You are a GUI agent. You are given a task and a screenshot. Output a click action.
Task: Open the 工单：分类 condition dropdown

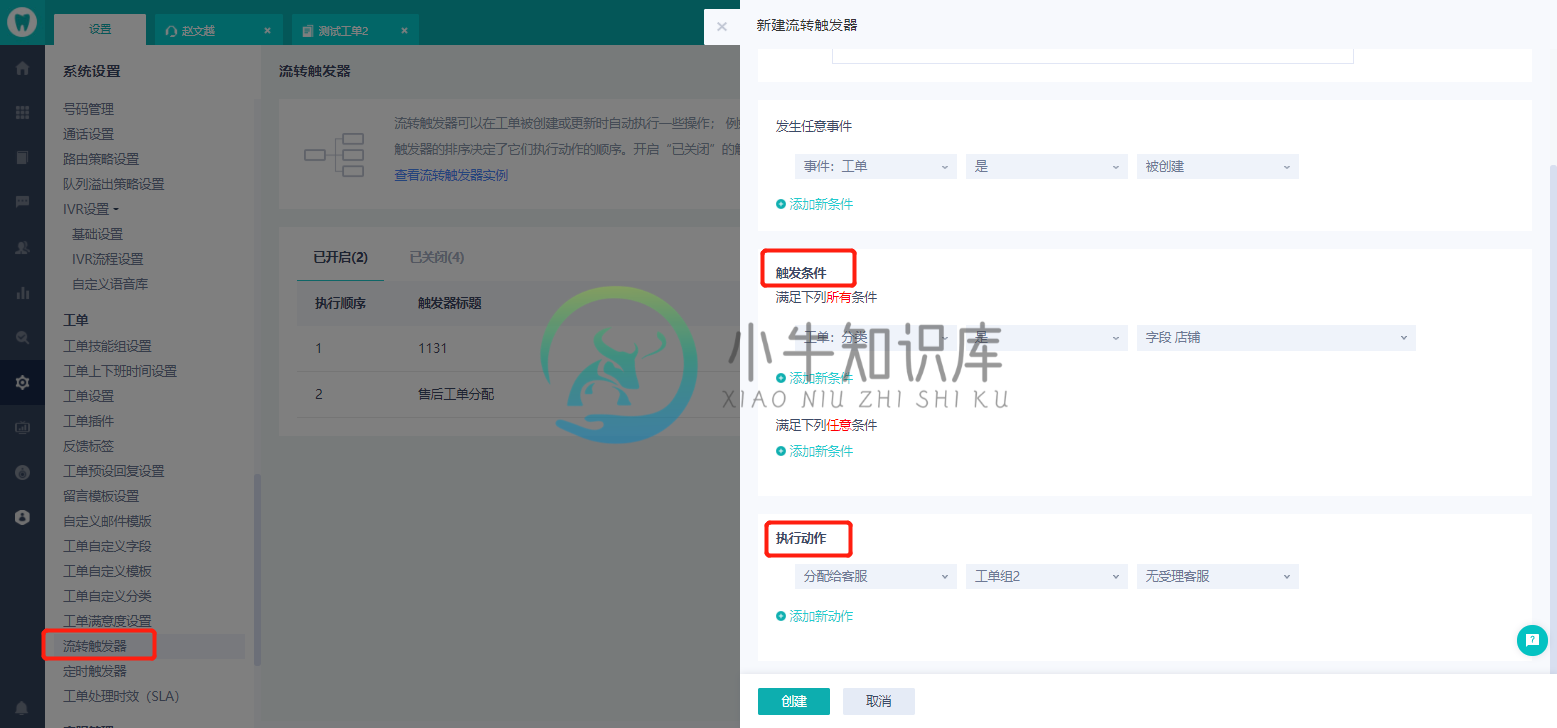[876, 338]
